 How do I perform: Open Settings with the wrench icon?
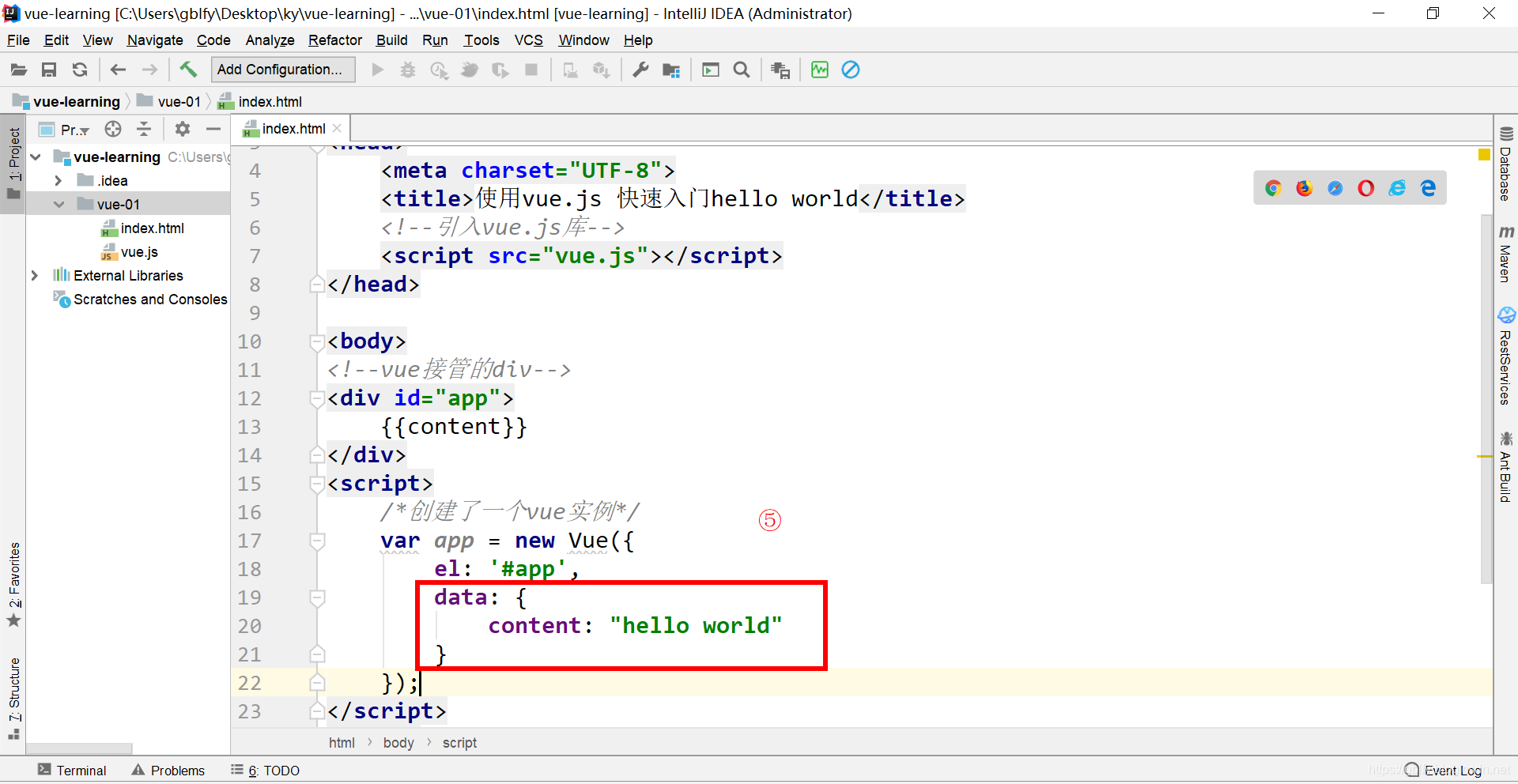[x=640, y=70]
